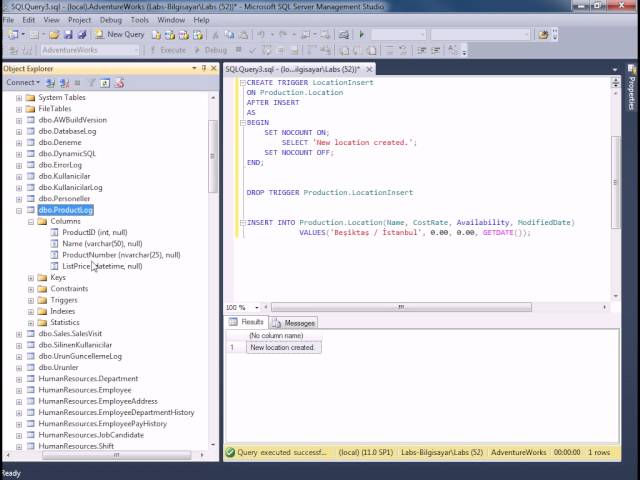Click the New Query toolbar button
Screen dimensions: 640x480
coord(120,35)
